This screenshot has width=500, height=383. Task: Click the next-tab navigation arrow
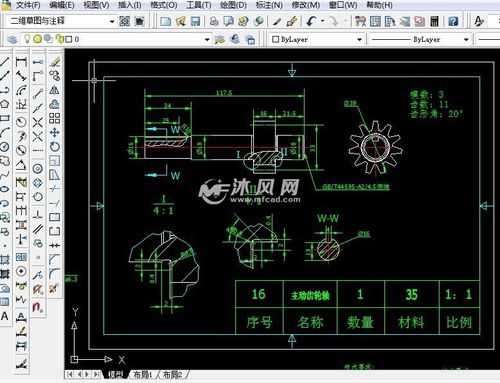[87, 374]
